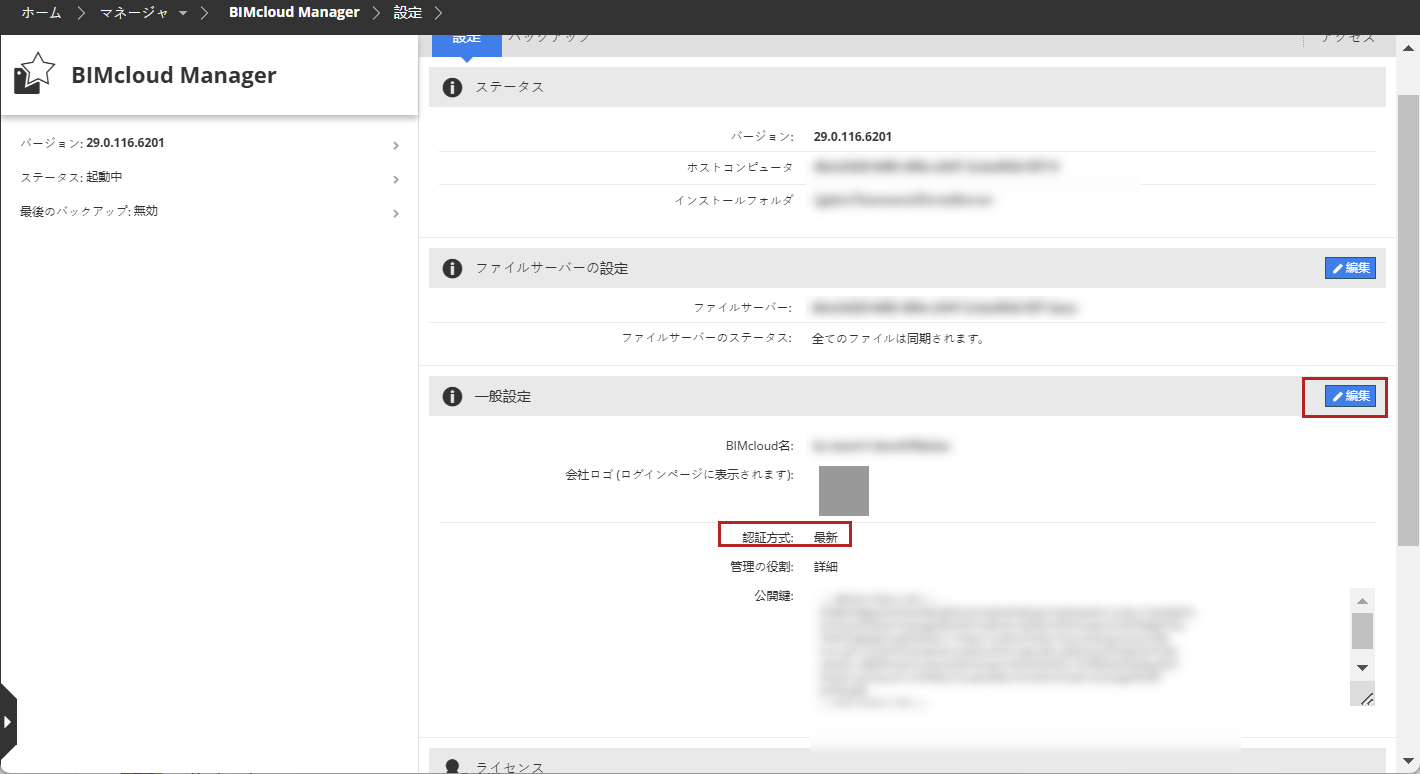Screen dimensions: 1420x774
Task: Open マネージャ in the breadcrumb
Action: tap(135, 13)
